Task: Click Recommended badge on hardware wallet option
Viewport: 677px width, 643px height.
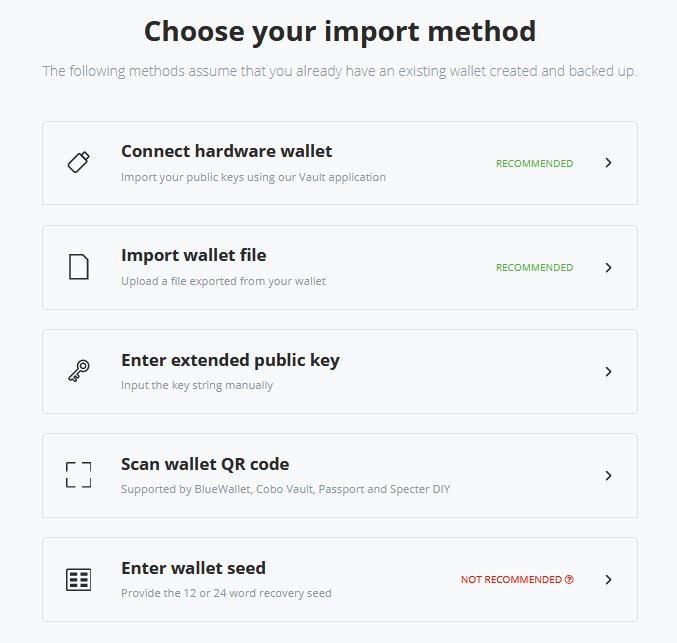Action: tap(534, 163)
